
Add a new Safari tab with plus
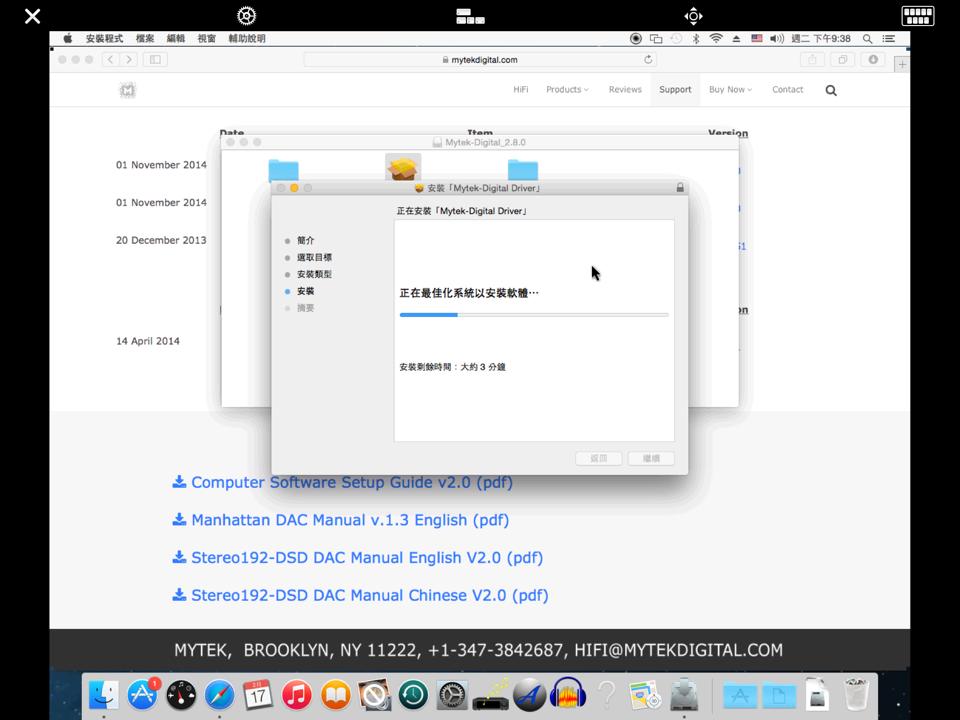point(902,64)
